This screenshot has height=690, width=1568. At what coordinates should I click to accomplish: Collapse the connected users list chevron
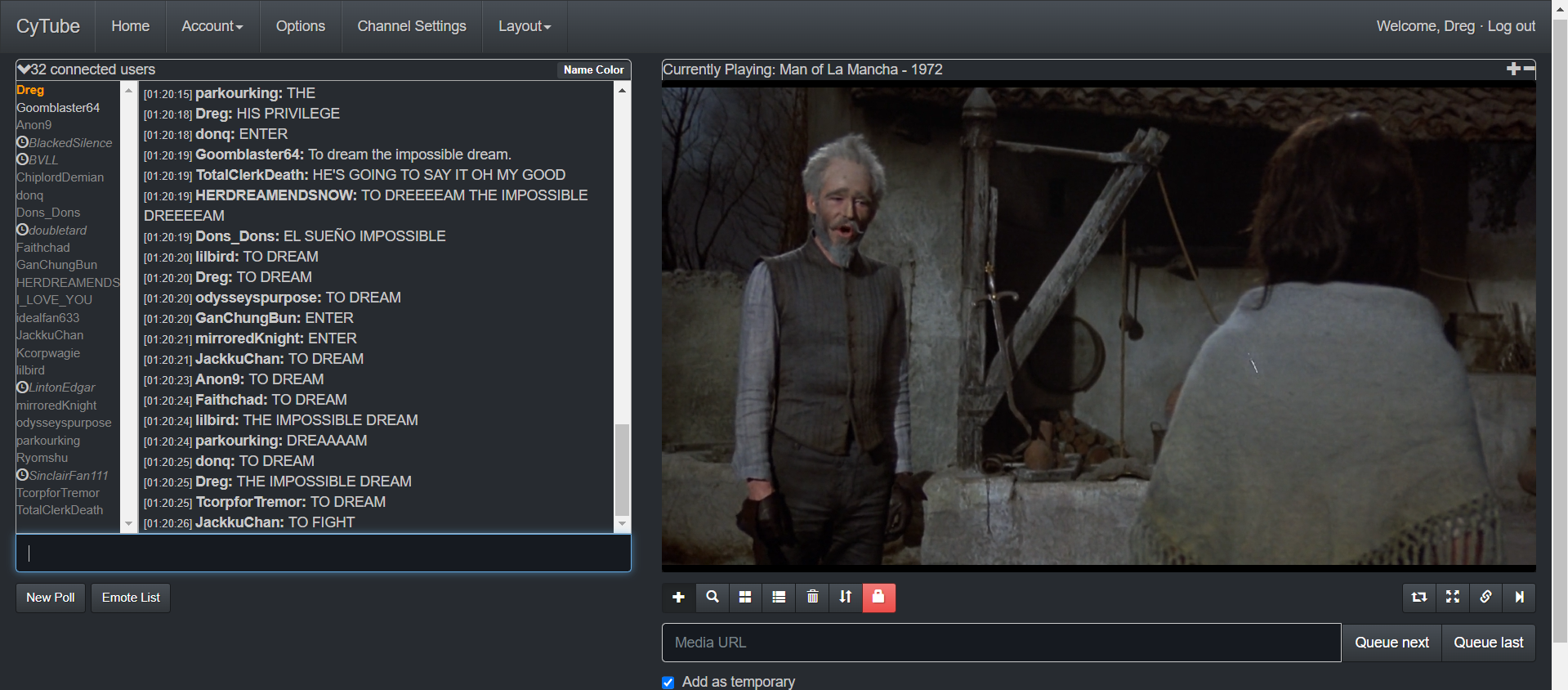pos(24,69)
